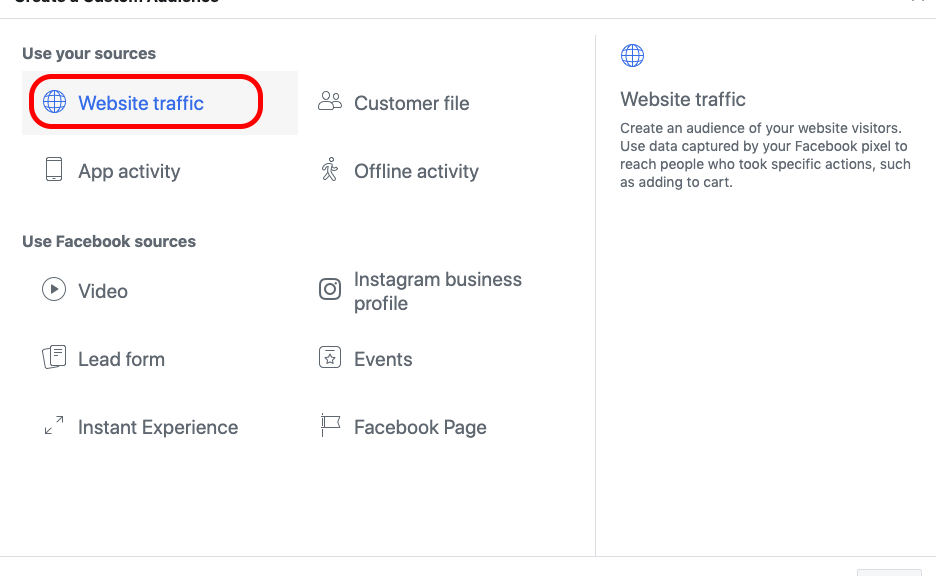Viewport: 936px width, 576px height.
Task: Click the Instant Experience expand arrows icon
Action: point(54,426)
